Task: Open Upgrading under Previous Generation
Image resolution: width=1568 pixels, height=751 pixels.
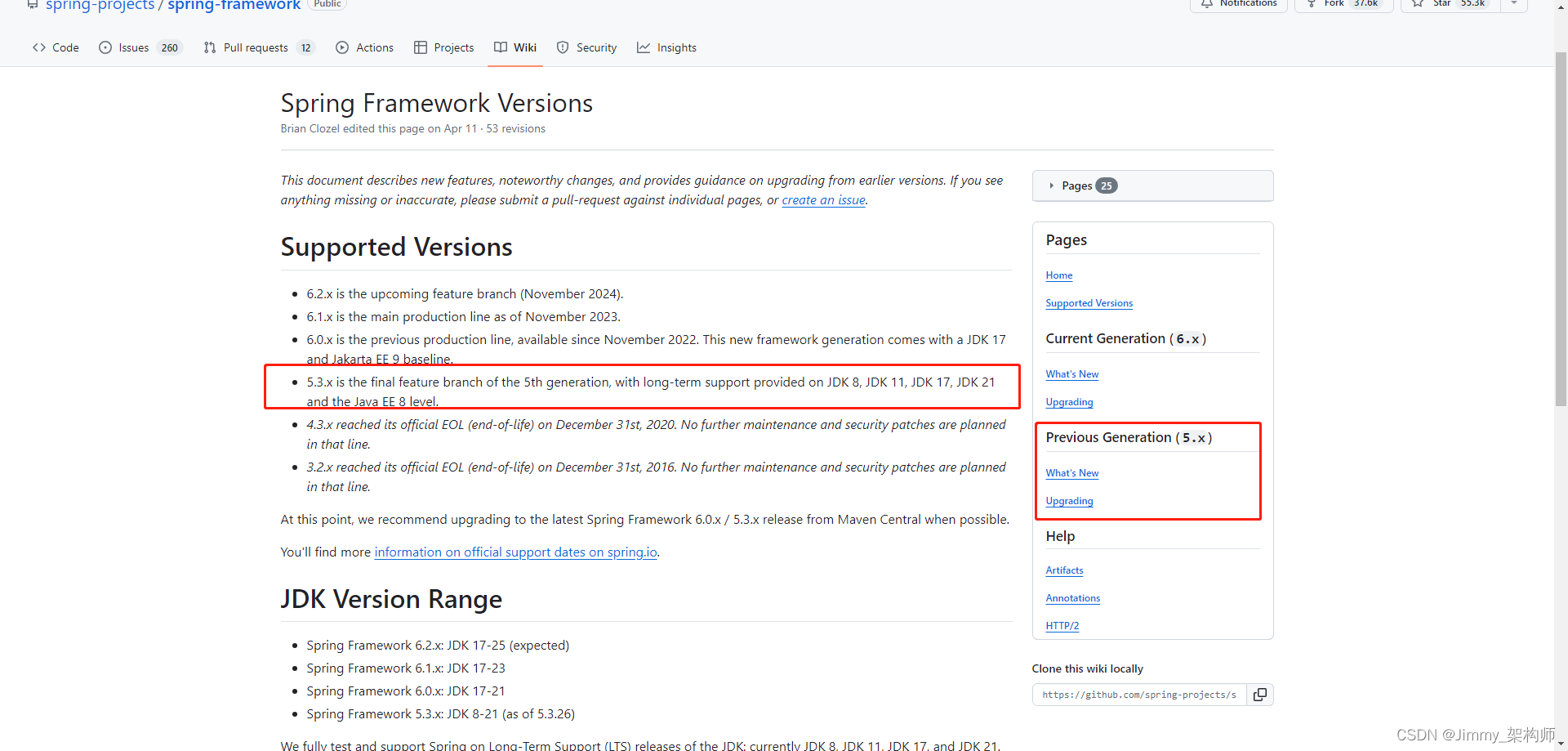Action: click(1069, 501)
